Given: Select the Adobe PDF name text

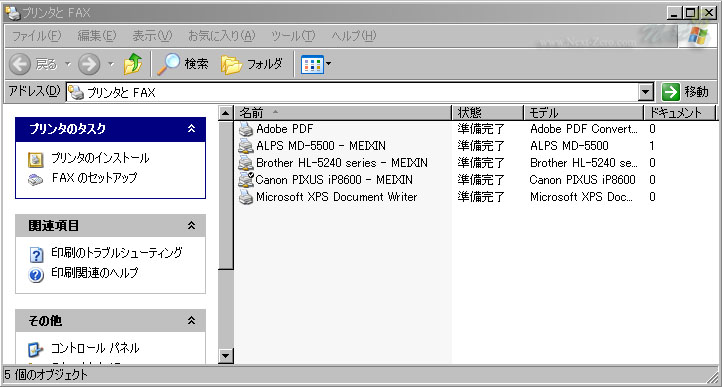Looking at the screenshot, I should 285,129.
